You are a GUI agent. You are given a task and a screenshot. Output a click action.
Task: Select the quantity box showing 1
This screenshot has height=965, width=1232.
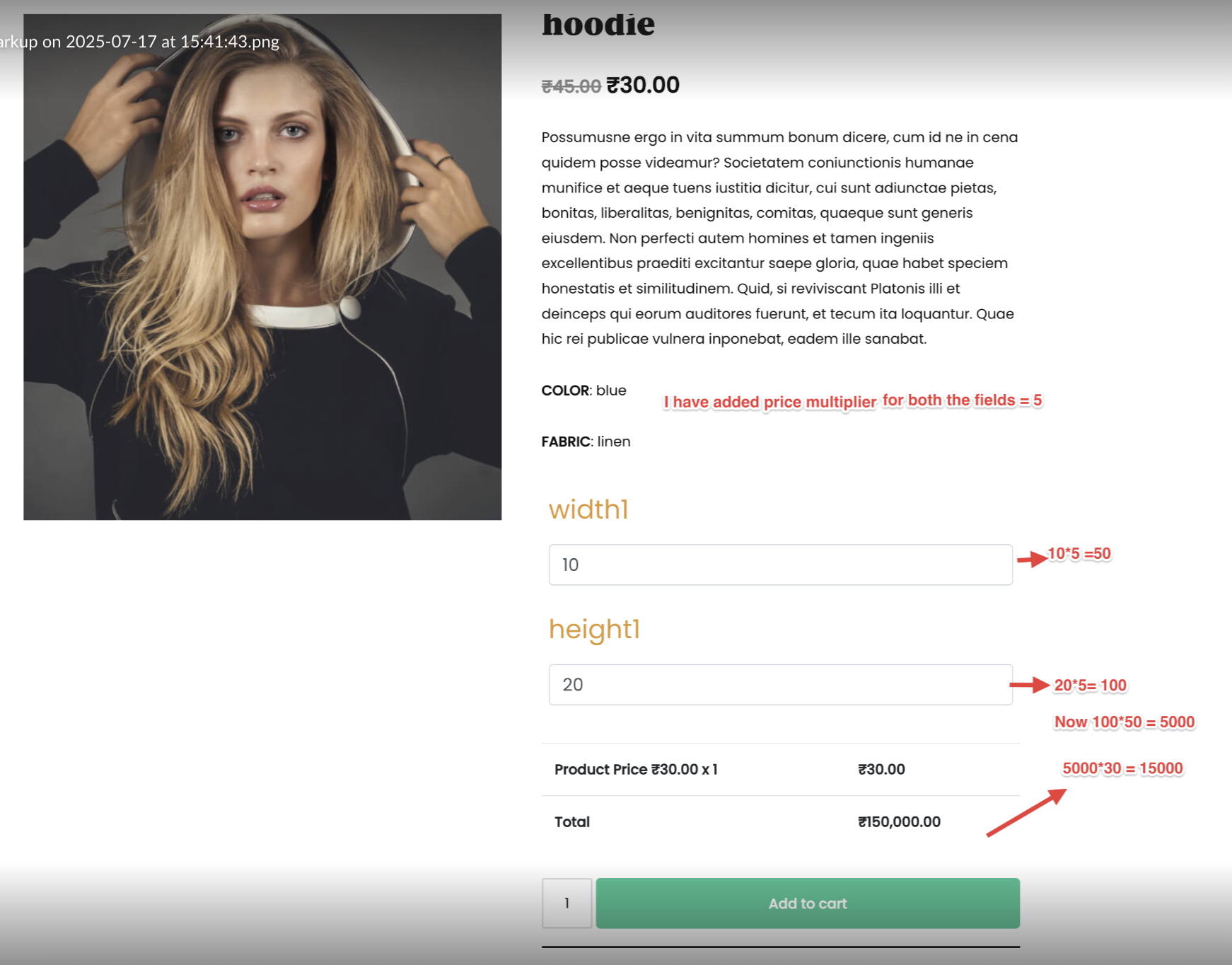(x=567, y=903)
